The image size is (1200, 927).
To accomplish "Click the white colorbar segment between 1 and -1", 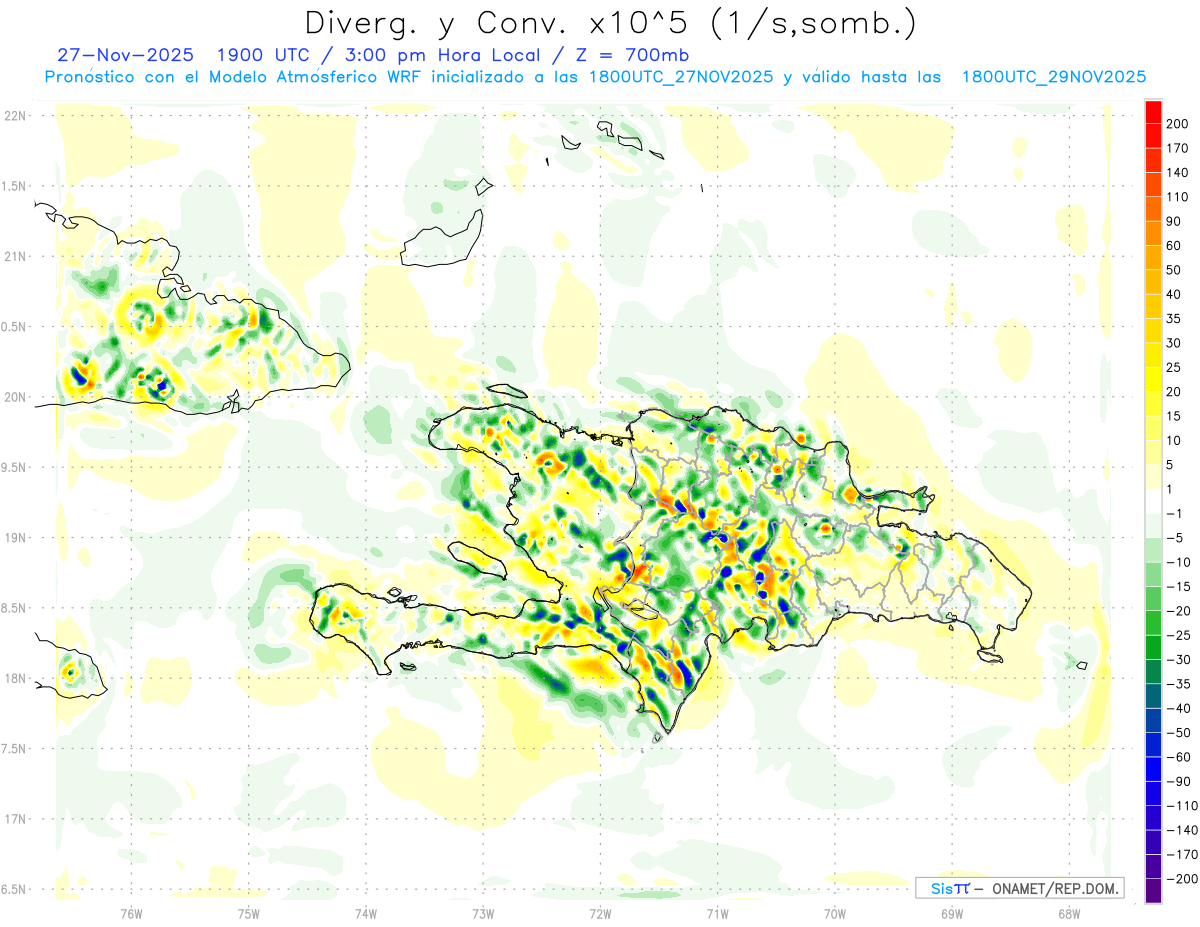I will point(1153,501).
